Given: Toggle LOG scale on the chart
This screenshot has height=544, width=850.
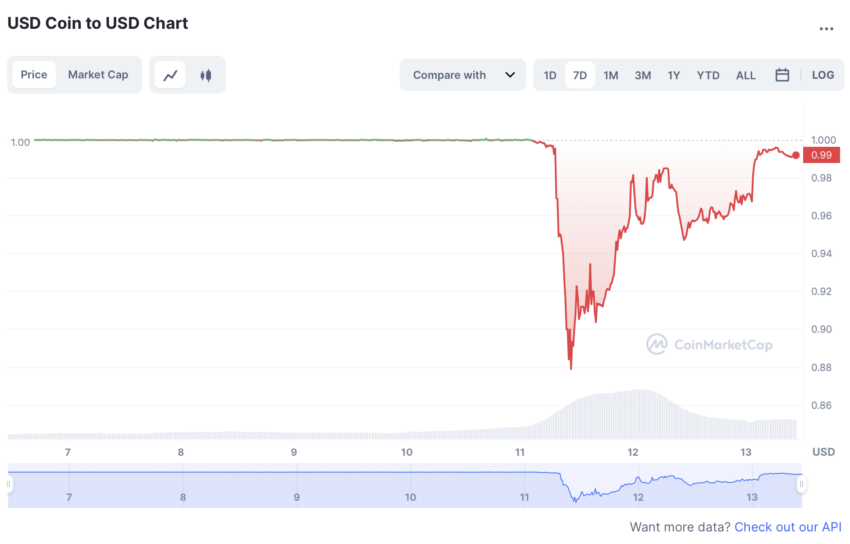Looking at the screenshot, I should tap(822, 75).
